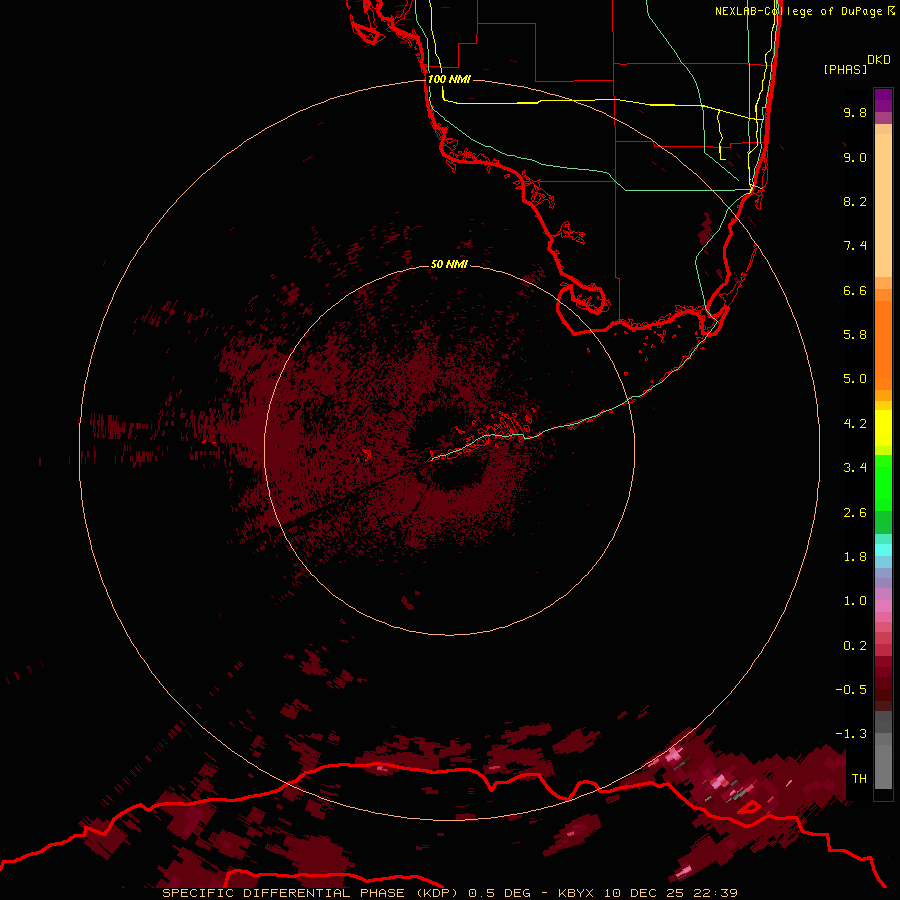900x900 pixels.
Task: Click the yellow segment of color bar
Action: point(883,428)
